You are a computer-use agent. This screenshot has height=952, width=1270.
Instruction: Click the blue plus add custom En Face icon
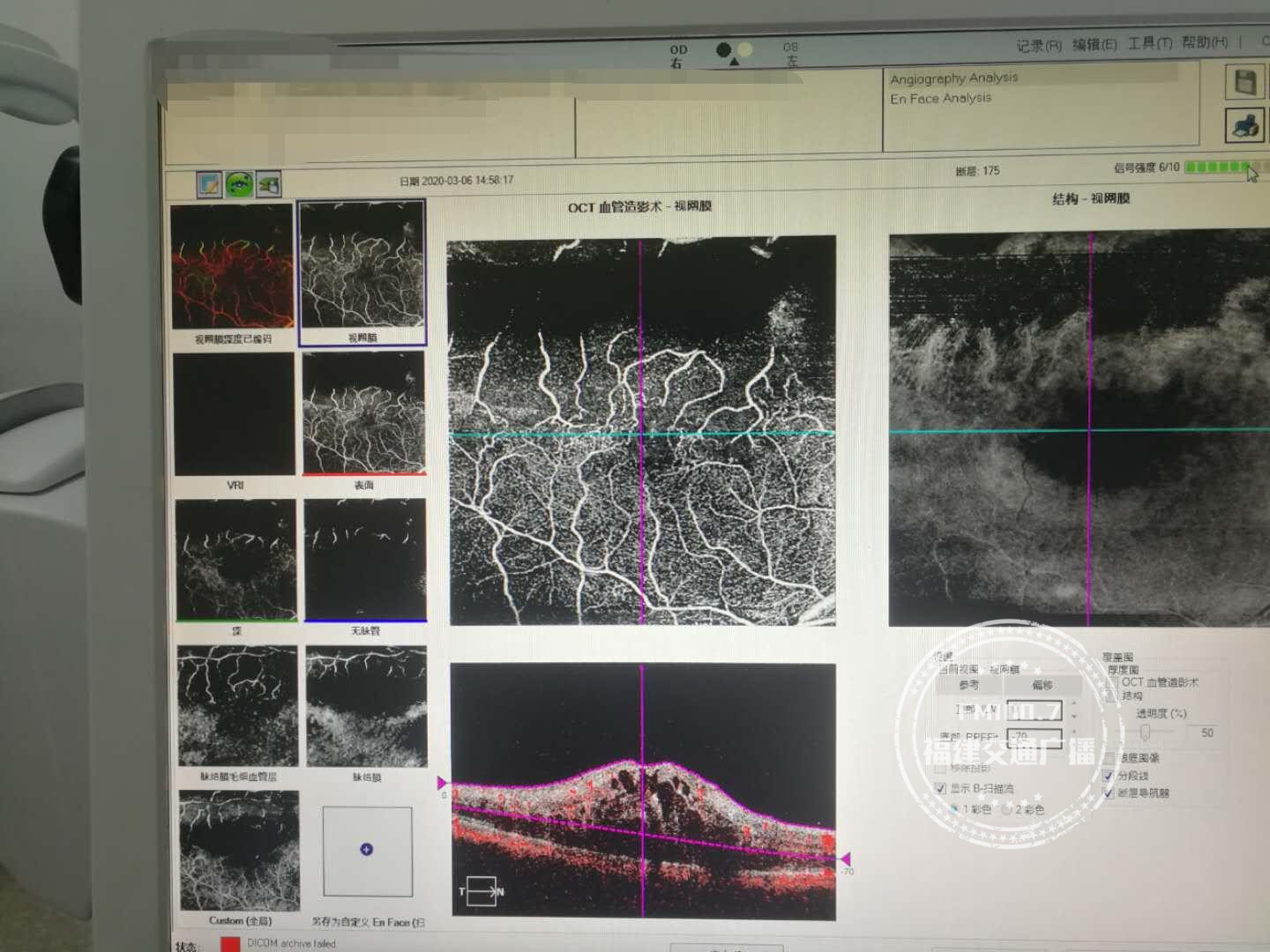(x=367, y=850)
